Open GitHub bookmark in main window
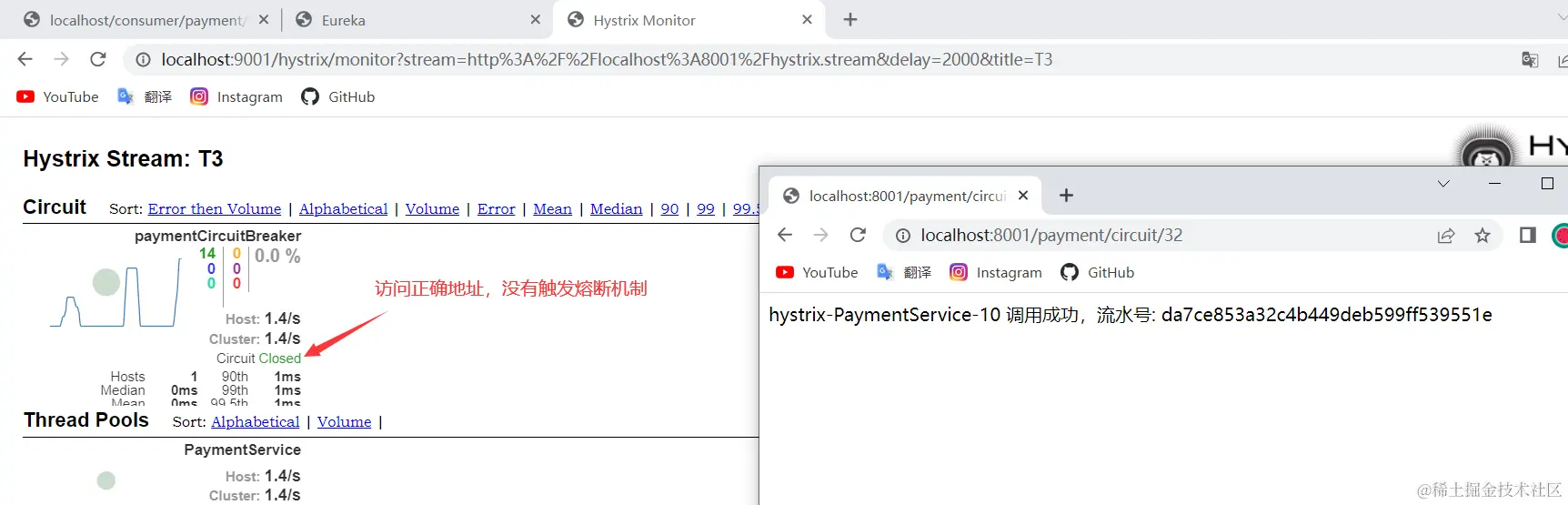 coord(337,96)
